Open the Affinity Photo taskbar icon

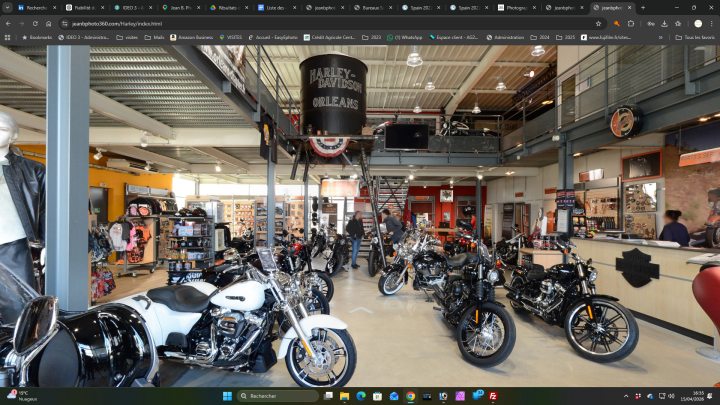click(460, 396)
